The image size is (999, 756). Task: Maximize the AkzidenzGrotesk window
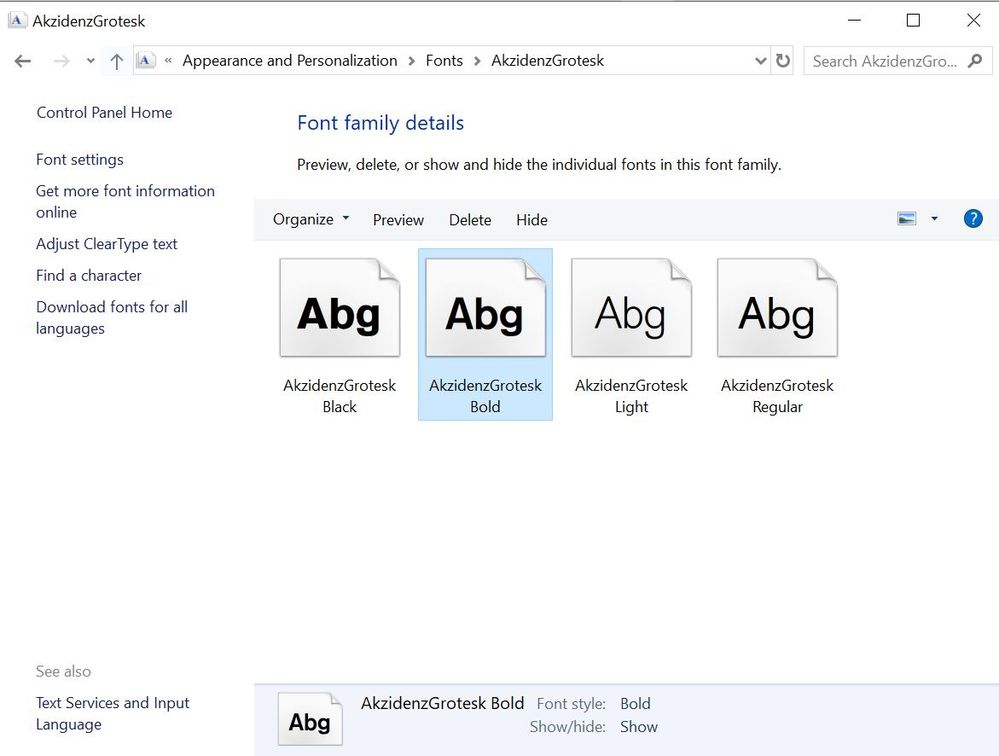click(x=913, y=20)
